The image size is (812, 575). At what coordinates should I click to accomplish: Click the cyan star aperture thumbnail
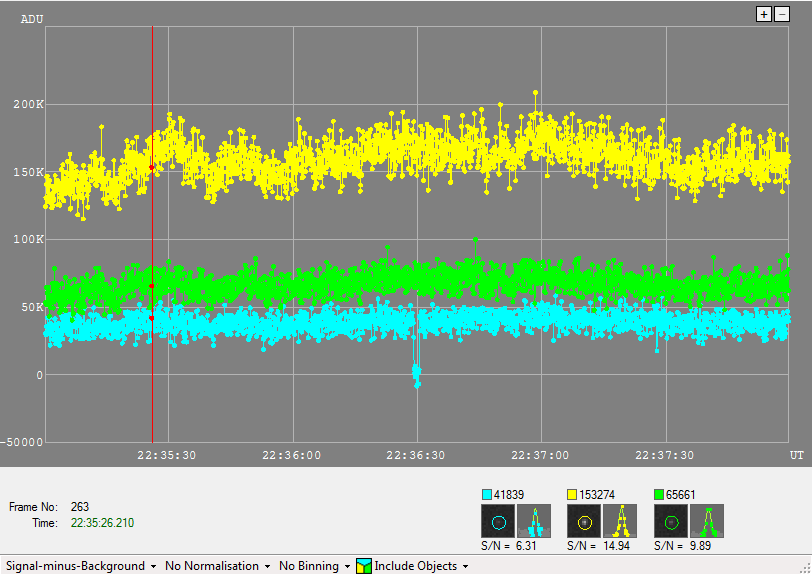tap(497, 521)
